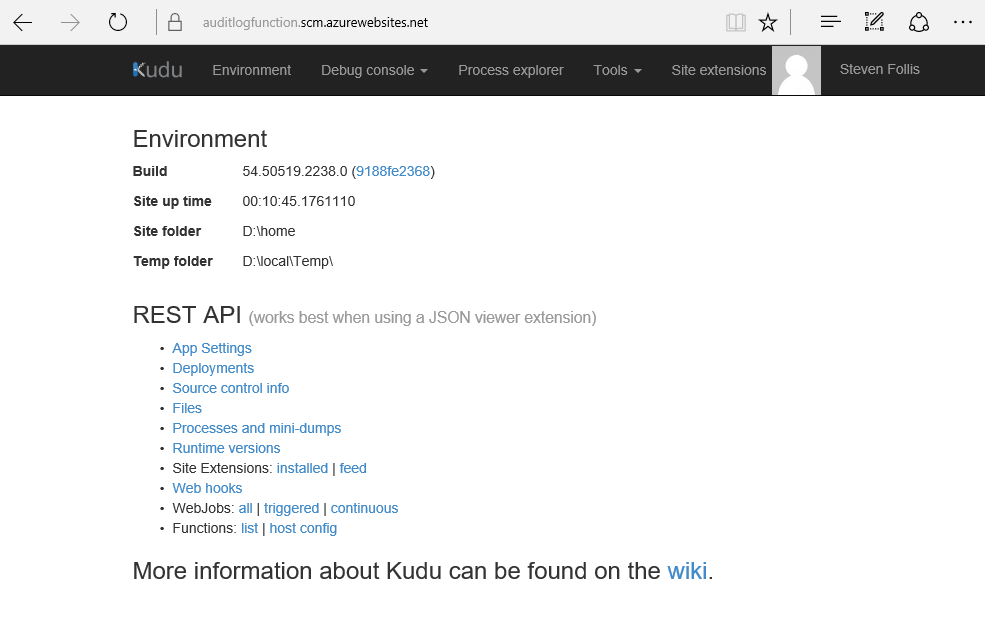The image size is (985, 640).
Task: Expand the Debug console dropdown
Action: click(374, 70)
